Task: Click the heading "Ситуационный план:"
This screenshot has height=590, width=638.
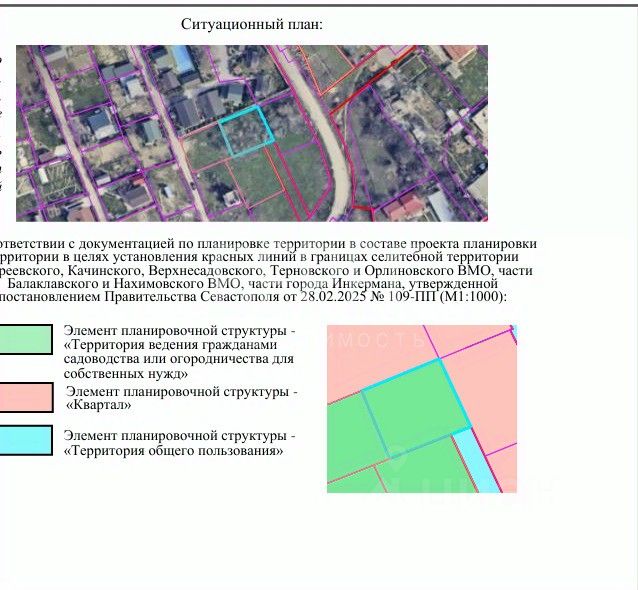Action: pos(251,24)
